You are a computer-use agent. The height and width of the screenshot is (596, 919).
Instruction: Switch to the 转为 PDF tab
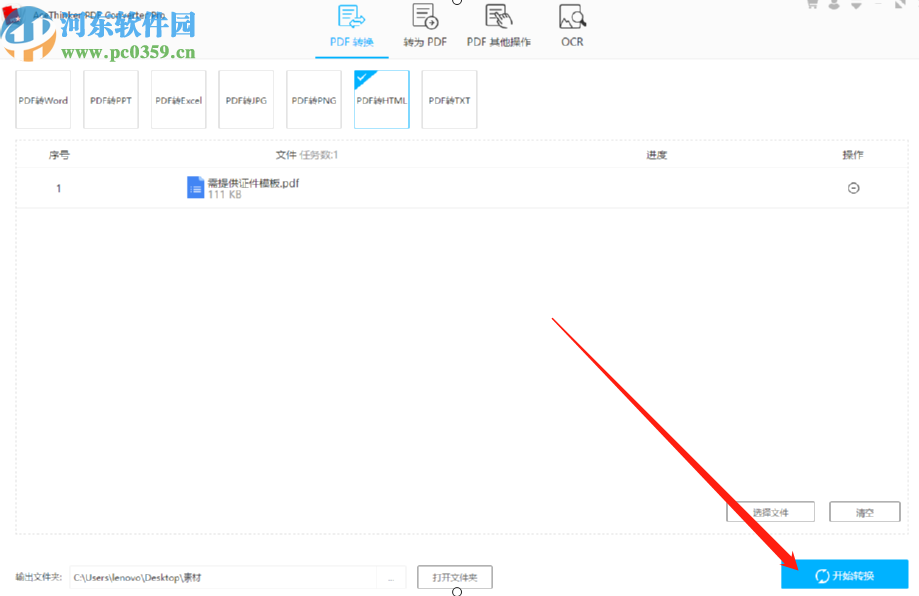coord(425,27)
